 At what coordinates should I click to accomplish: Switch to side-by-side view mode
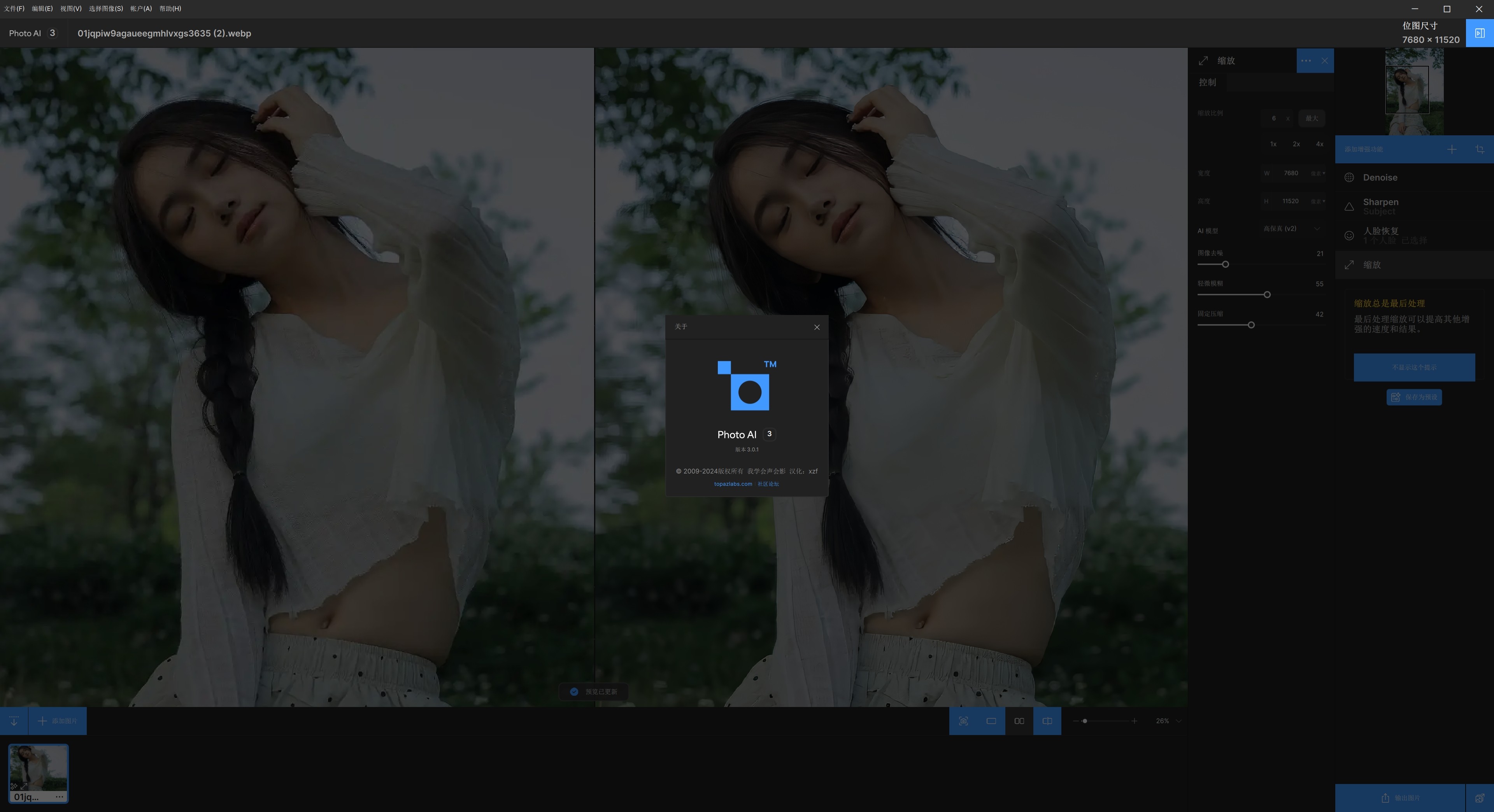coord(1019,721)
